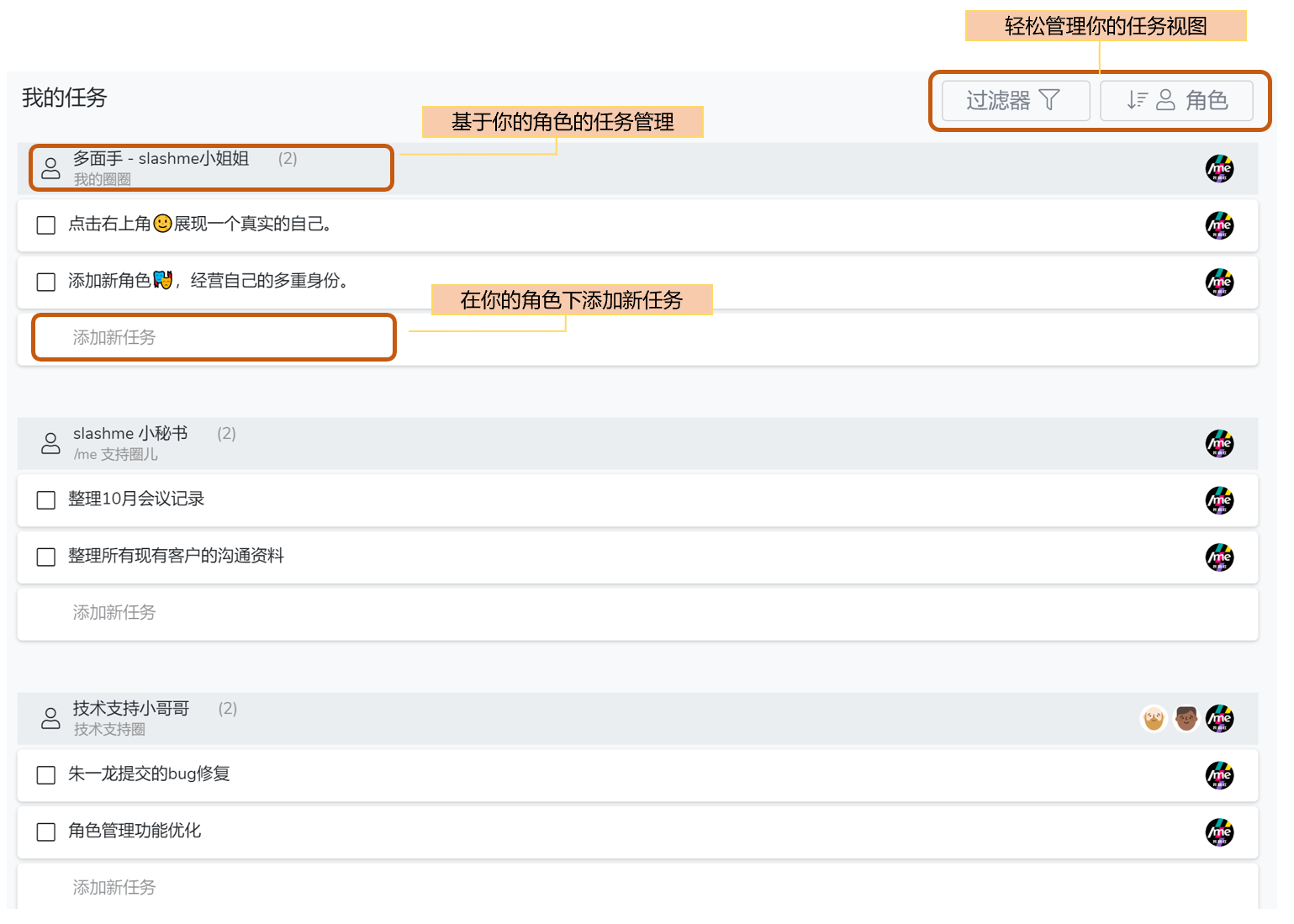Viewport: 1294px width, 924px height.
Task: Check the 整理10月会议记录 task
Action: point(46,500)
